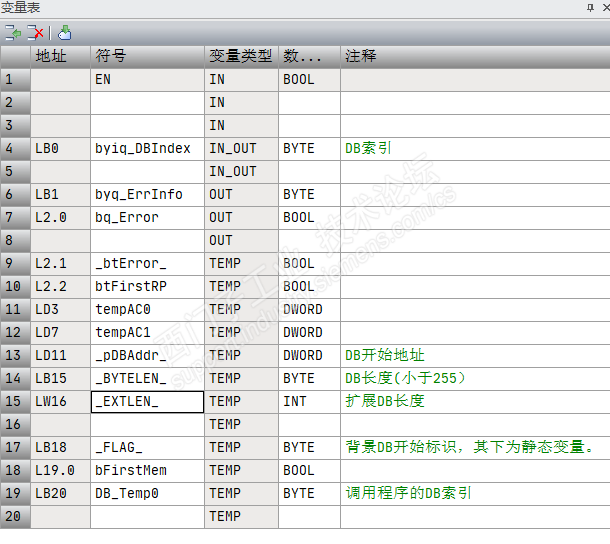The image size is (610, 544).
Task: Select row header number 4
Action: click(15, 149)
